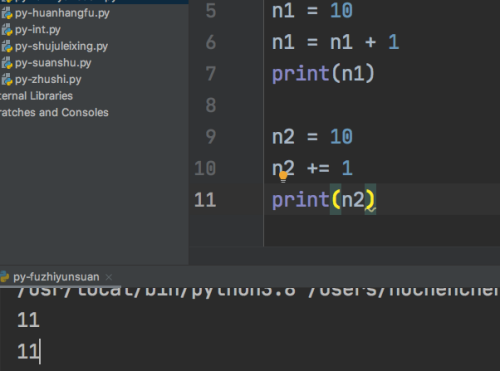The height and width of the screenshot is (371, 500).
Task: Click the Python file icon beside py-shujuleixing.py
Action: [7, 46]
